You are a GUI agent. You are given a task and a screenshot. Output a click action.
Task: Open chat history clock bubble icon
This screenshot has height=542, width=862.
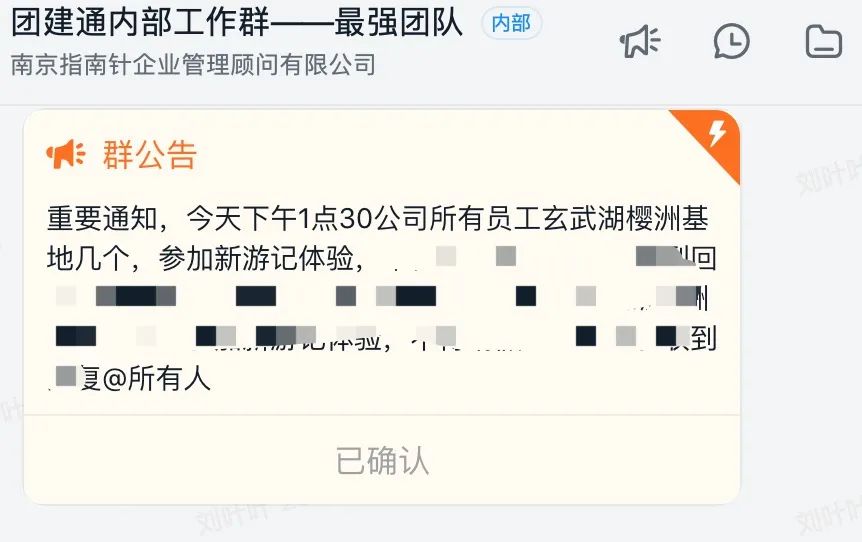coord(731,41)
